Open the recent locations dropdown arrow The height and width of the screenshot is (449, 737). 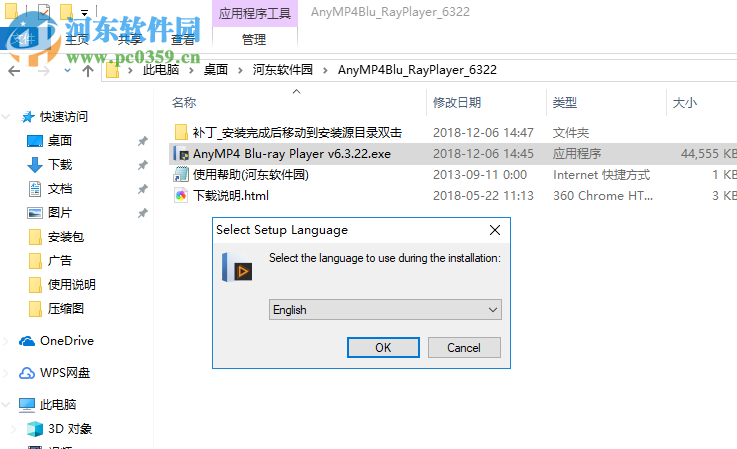[67, 71]
